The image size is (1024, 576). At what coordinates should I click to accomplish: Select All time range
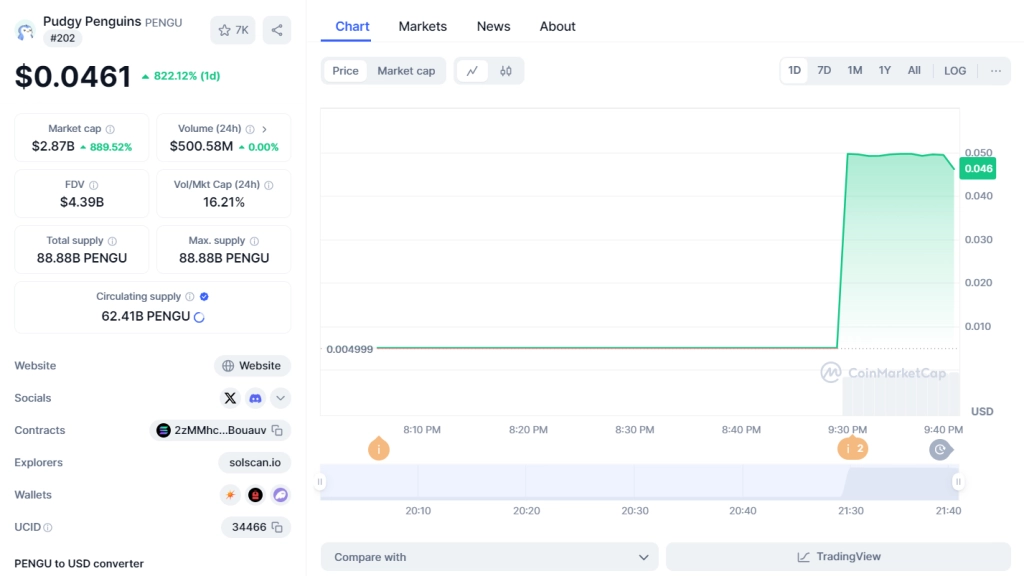914,70
